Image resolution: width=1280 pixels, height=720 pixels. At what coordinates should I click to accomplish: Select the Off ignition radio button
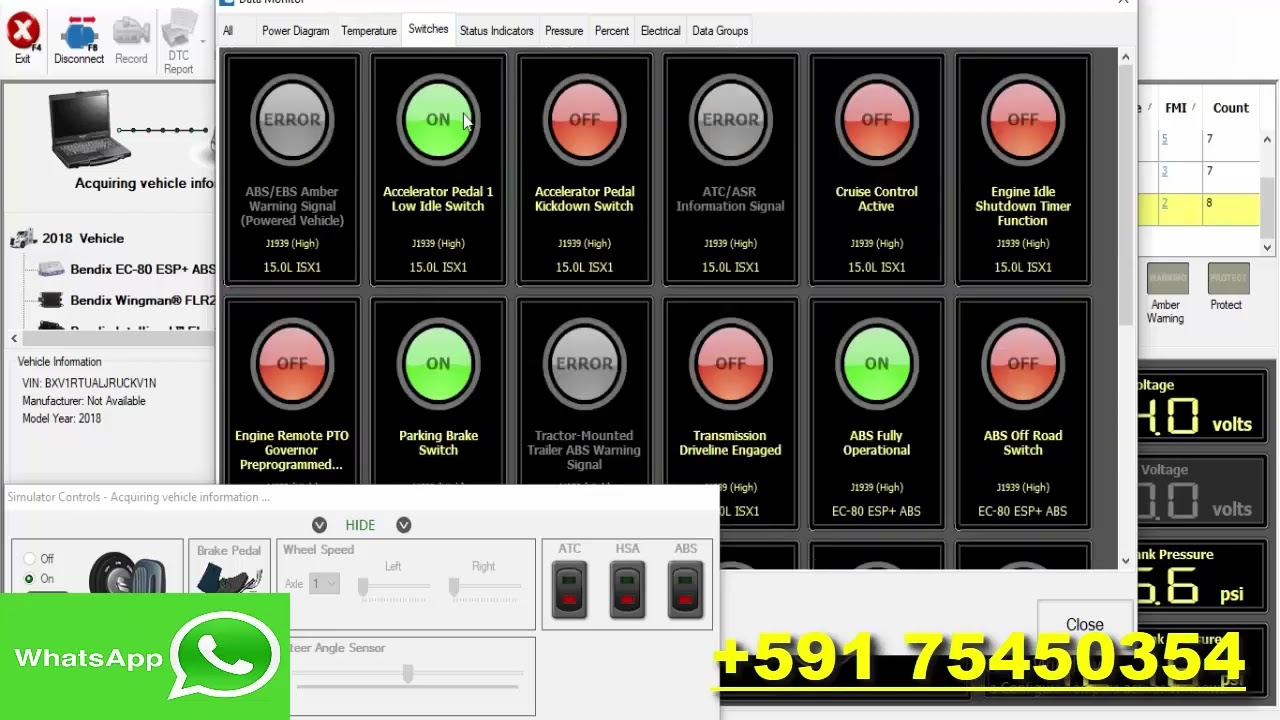point(29,559)
